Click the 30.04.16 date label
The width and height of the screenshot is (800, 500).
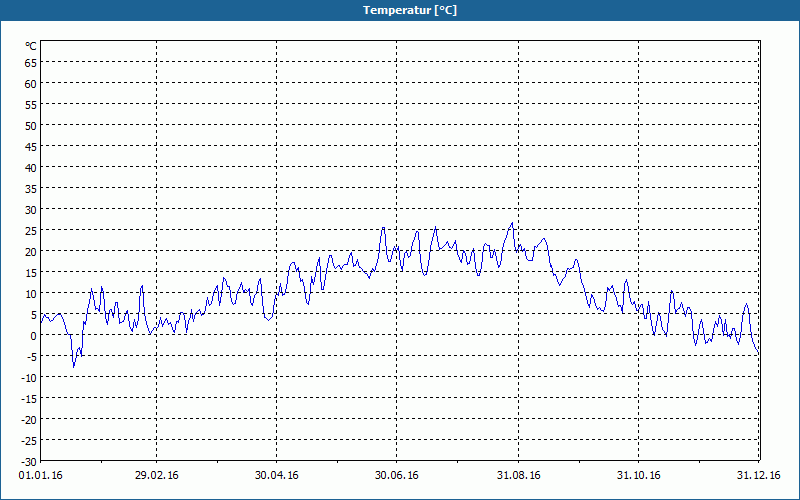point(277,476)
